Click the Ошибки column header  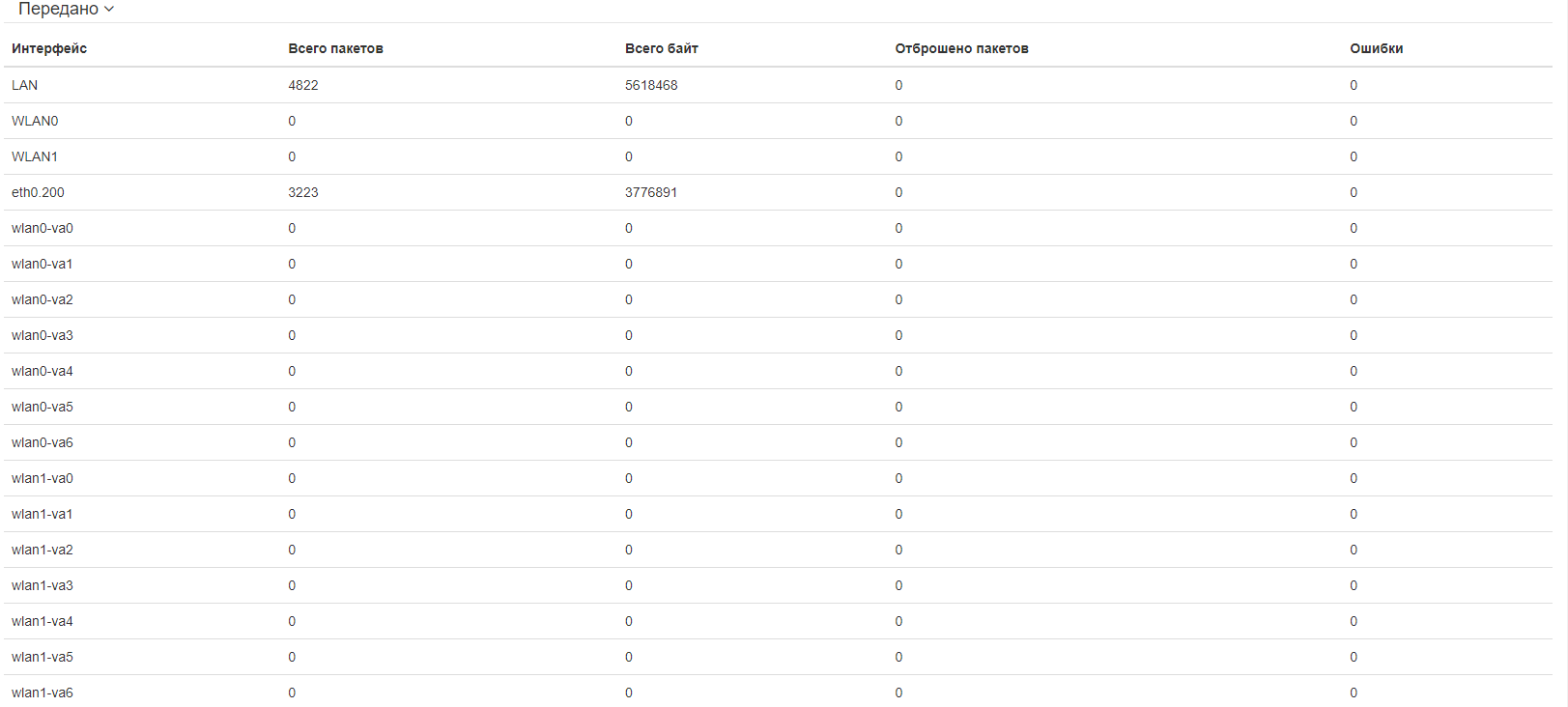click(x=1376, y=48)
